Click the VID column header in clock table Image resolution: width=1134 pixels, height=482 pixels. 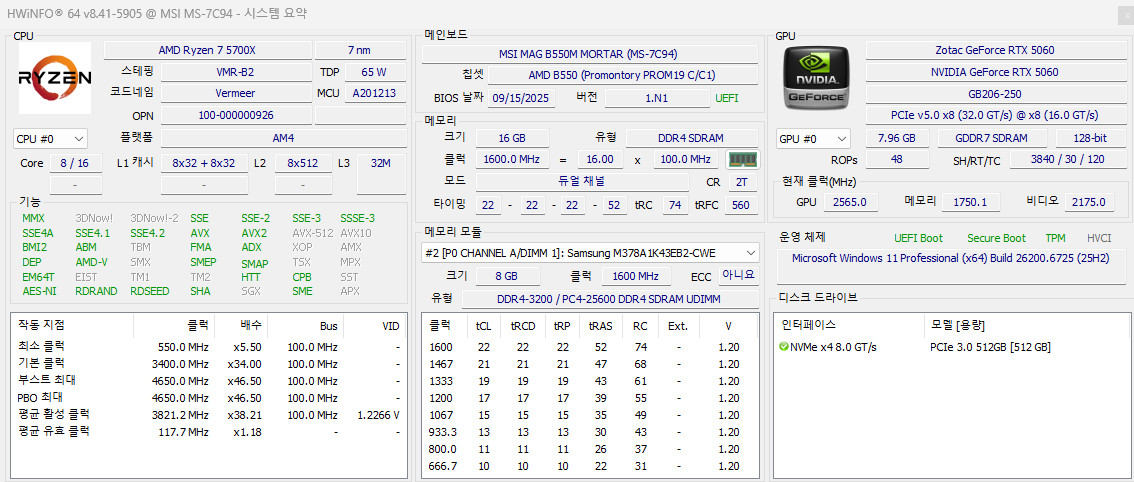pyautogui.click(x=374, y=326)
